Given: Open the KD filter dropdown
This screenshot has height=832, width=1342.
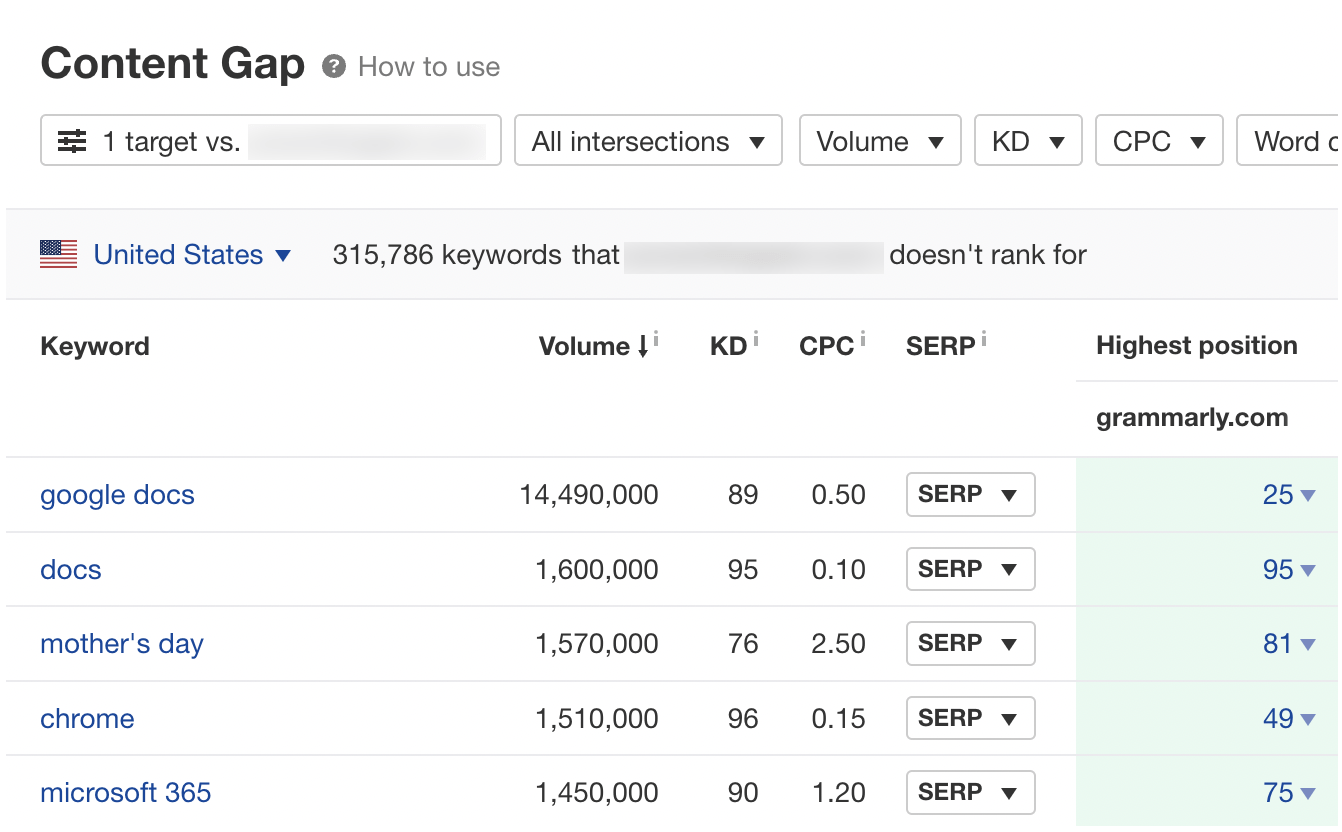Looking at the screenshot, I should (x=1028, y=141).
